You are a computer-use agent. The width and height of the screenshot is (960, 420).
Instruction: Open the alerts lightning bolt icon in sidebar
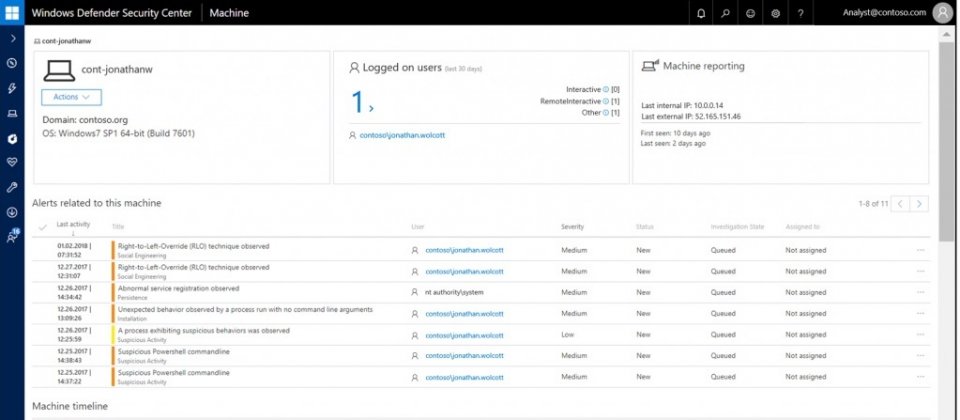[x=12, y=88]
